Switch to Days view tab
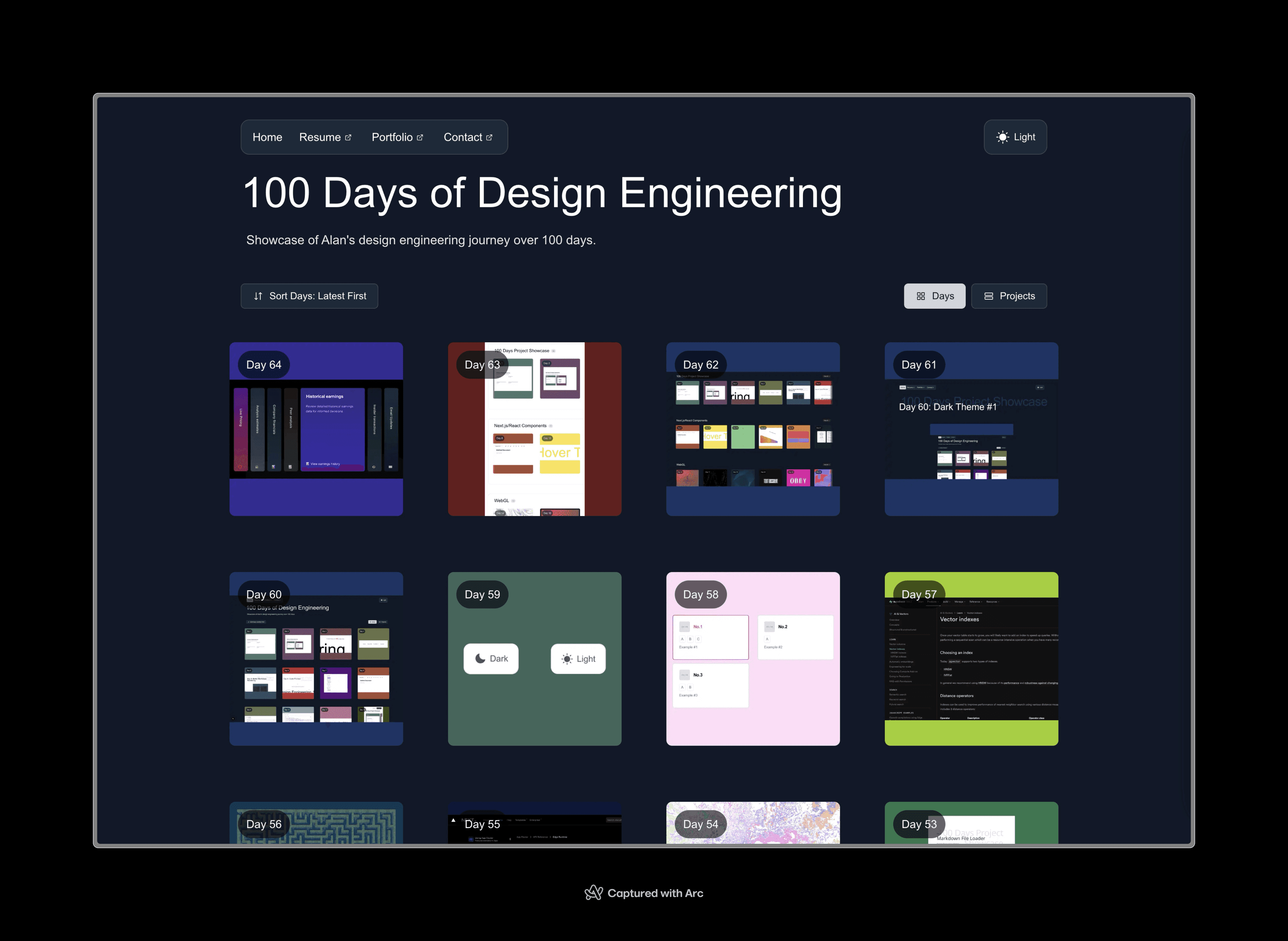This screenshot has height=941, width=1288. [x=934, y=296]
